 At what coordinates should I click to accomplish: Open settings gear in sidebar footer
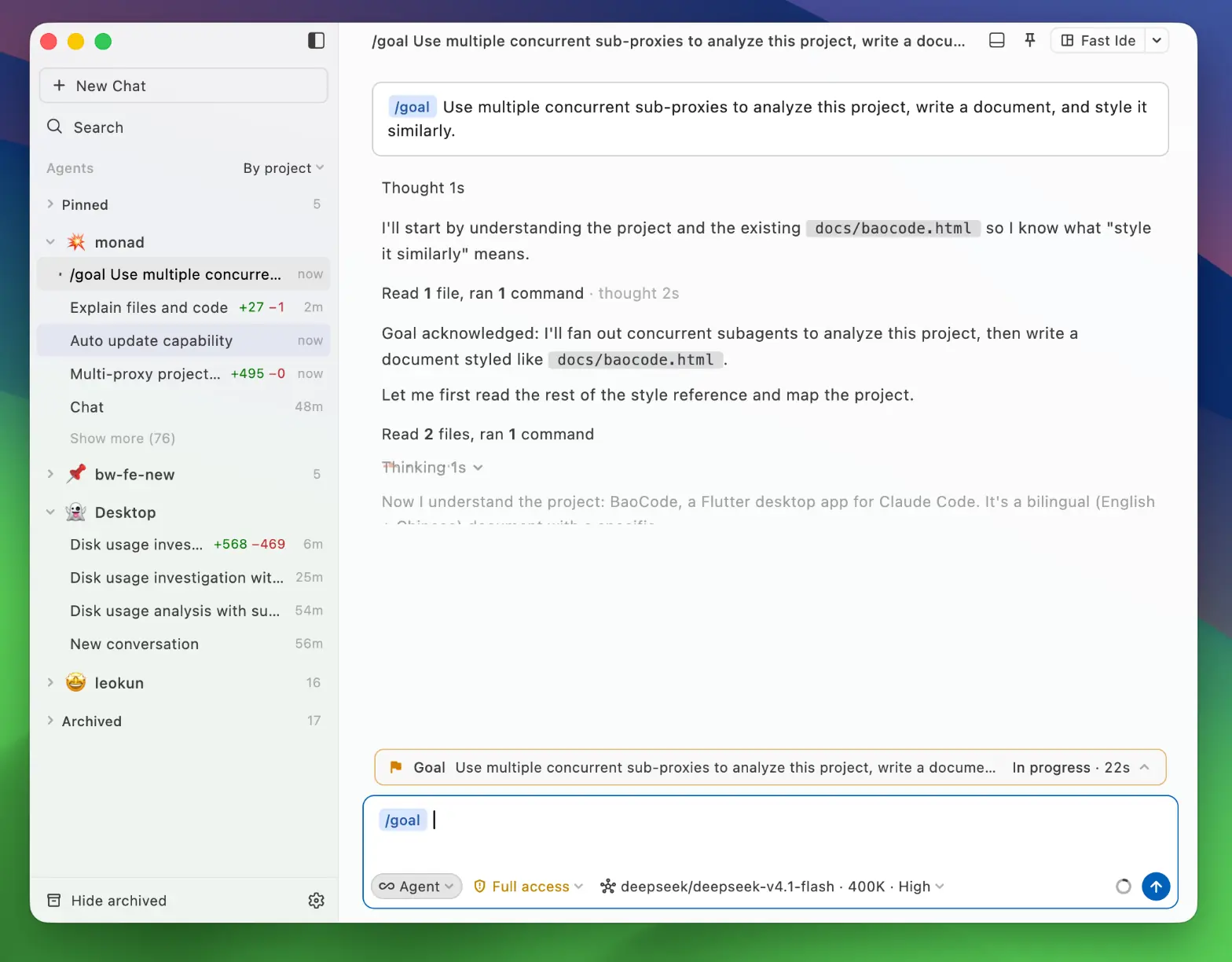[x=317, y=901]
